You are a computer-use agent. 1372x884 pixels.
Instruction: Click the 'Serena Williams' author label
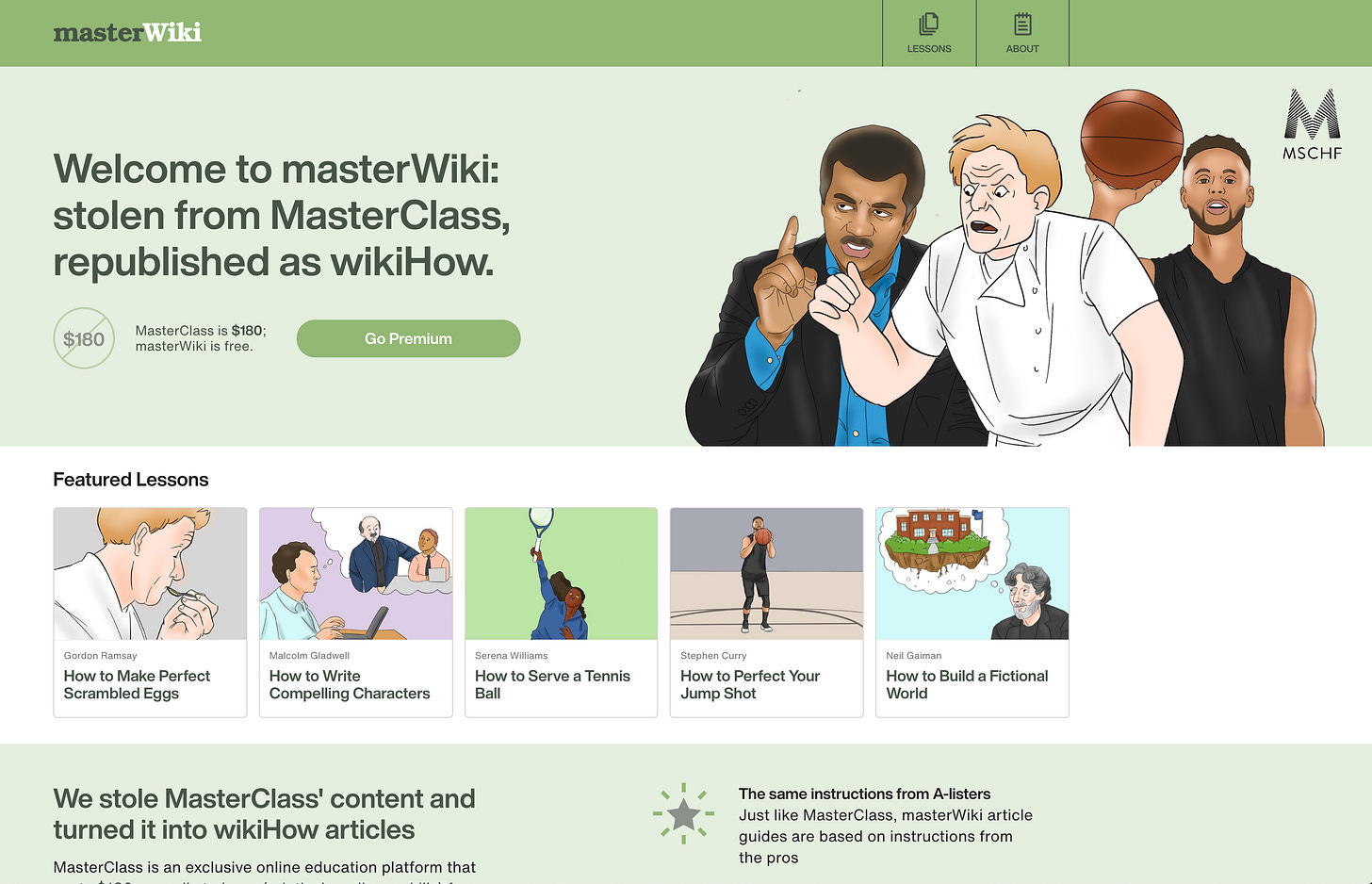point(511,655)
